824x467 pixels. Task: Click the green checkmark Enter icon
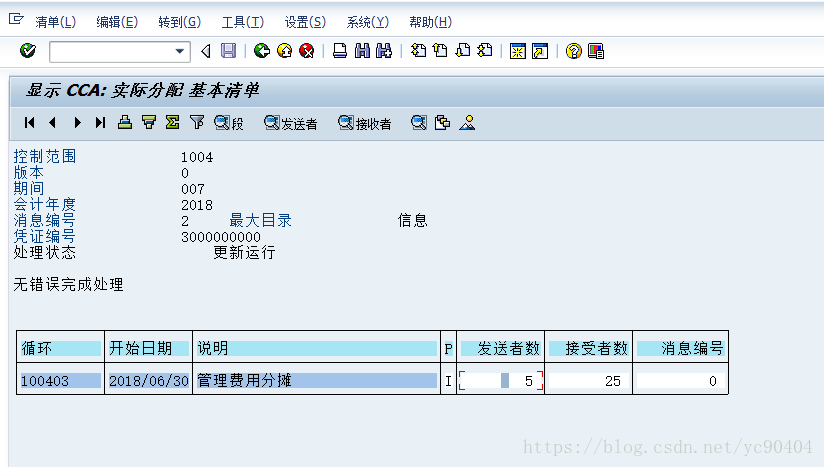coord(27,51)
